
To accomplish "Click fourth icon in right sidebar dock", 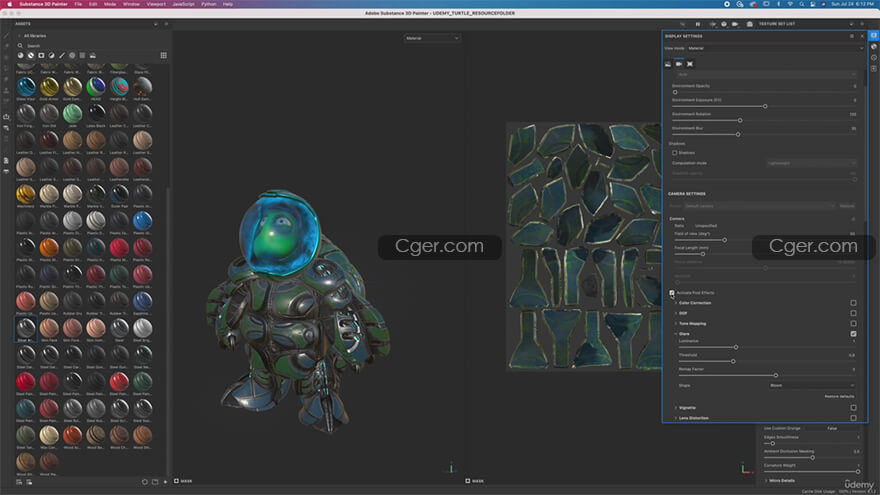I will point(873,68).
